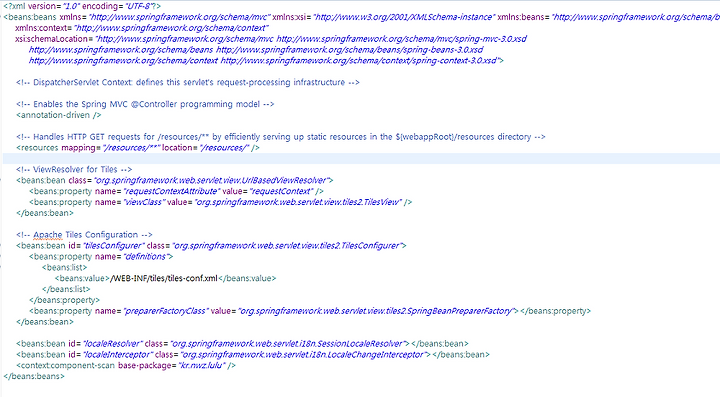Click the "viewClass" property name value
Viewport: 720px width, 397px height.
[x=143, y=202]
